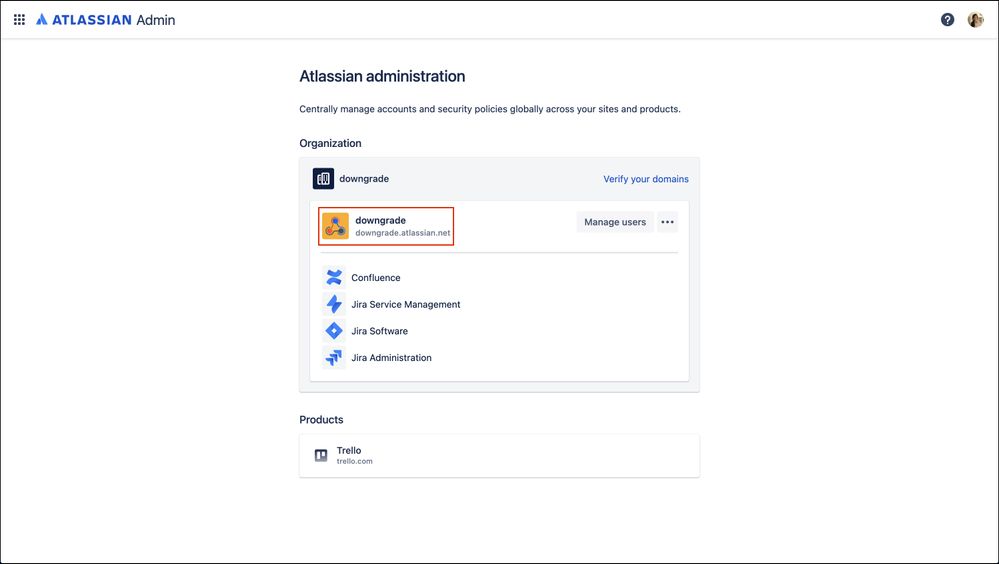This screenshot has width=999, height=564.
Task: Open Jira Administration link
Action: pyautogui.click(x=391, y=358)
